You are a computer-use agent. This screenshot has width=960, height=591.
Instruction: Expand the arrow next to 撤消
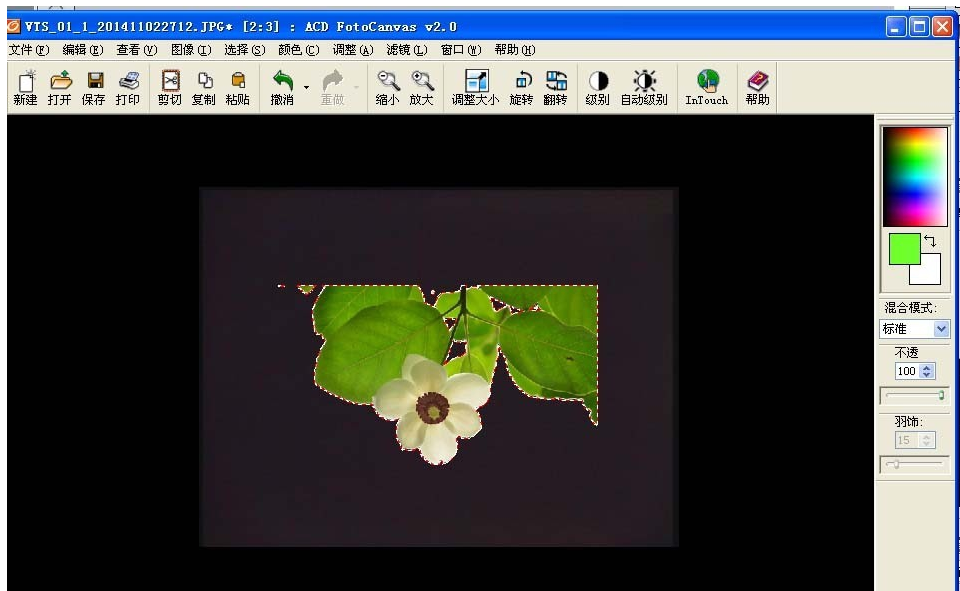tap(306, 87)
